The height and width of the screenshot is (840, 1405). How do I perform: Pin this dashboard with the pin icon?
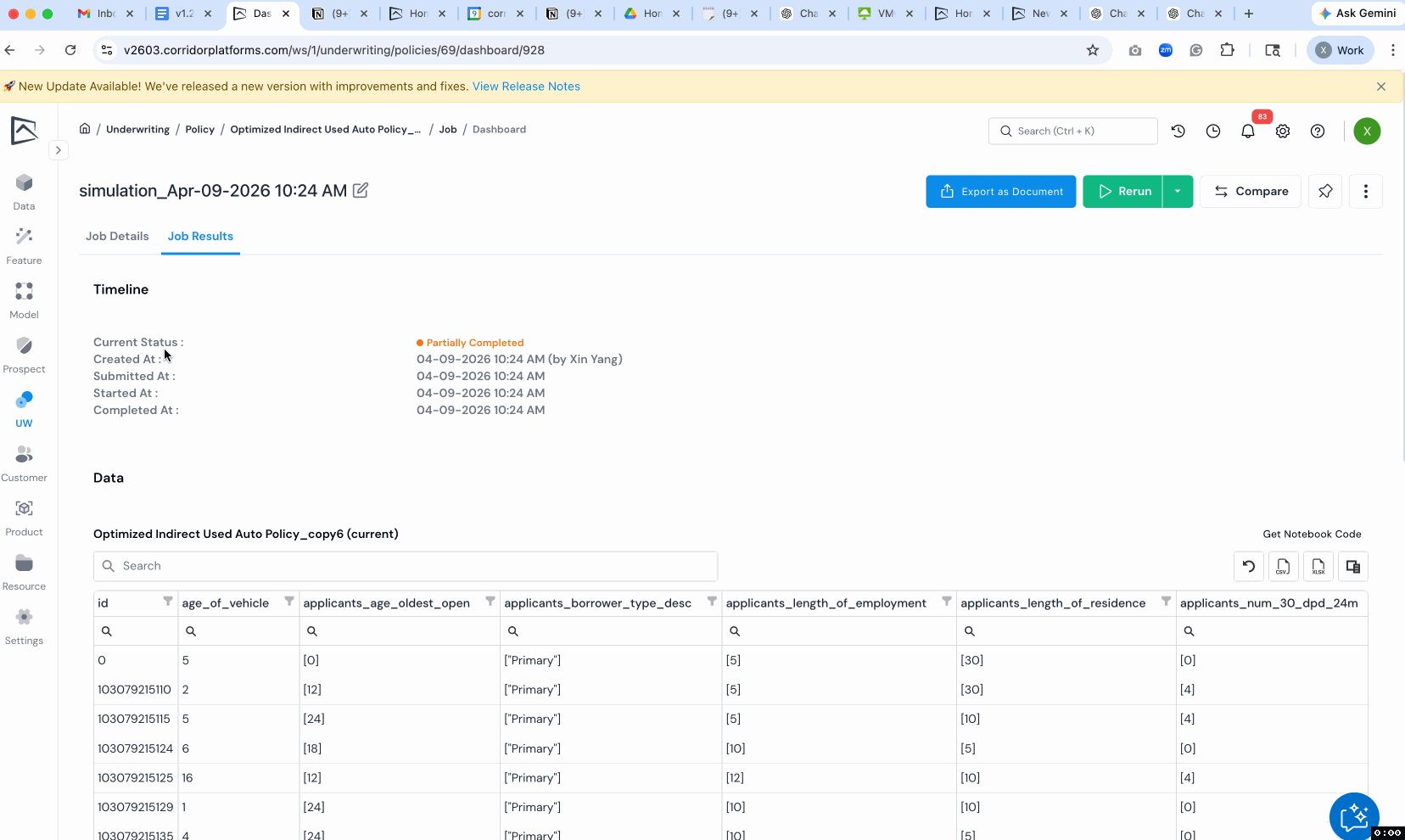(1325, 192)
